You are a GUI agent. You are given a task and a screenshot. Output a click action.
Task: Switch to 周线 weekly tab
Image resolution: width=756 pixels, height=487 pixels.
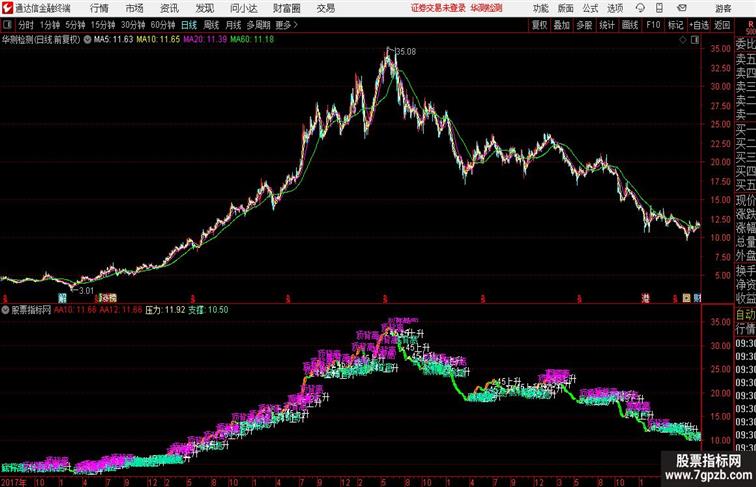[211, 25]
